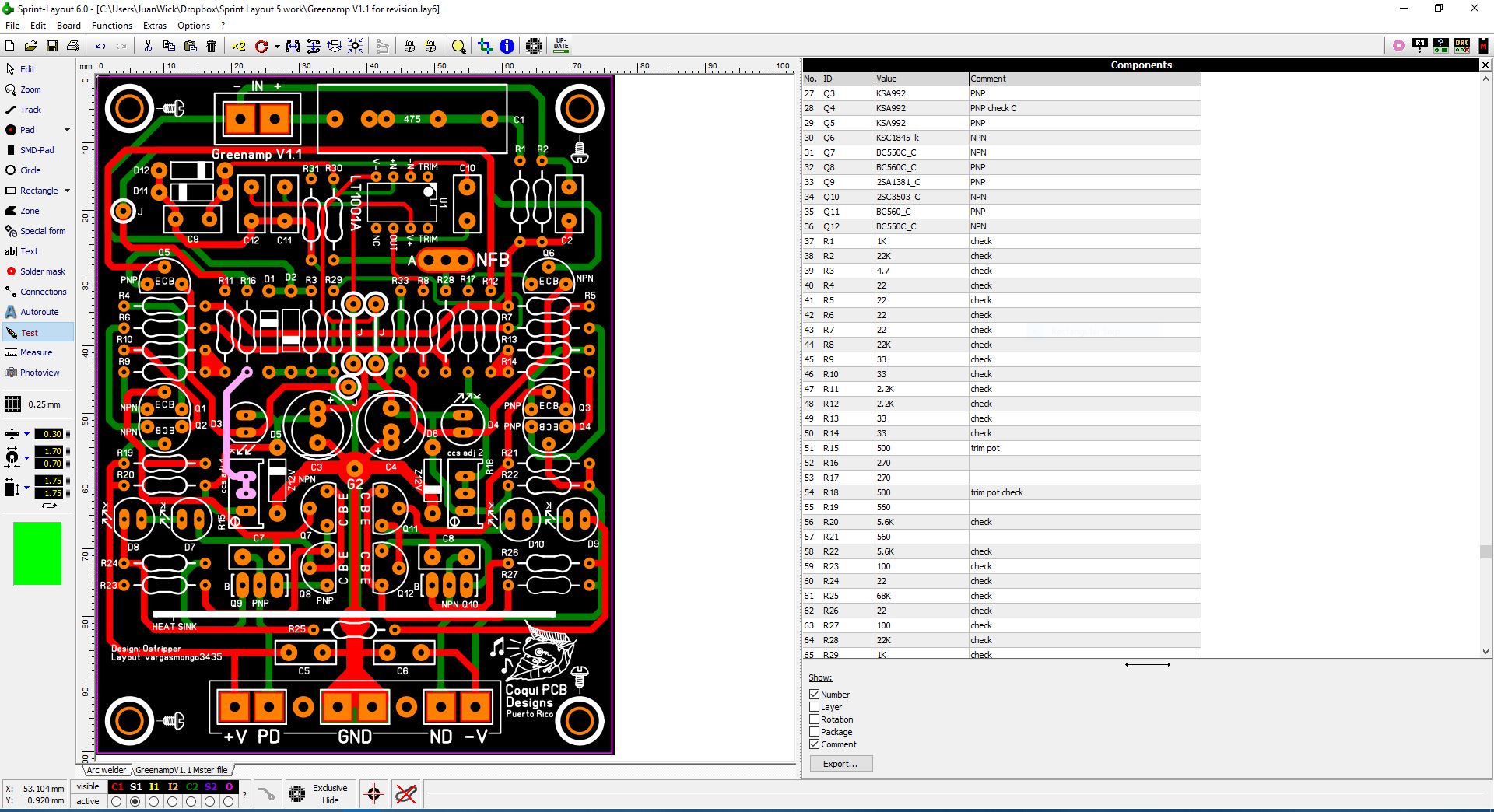This screenshot has width=1494, height=812.
Task: Swap pad width and height arrows
Action: pyautogui.click(x=49, y=506)
